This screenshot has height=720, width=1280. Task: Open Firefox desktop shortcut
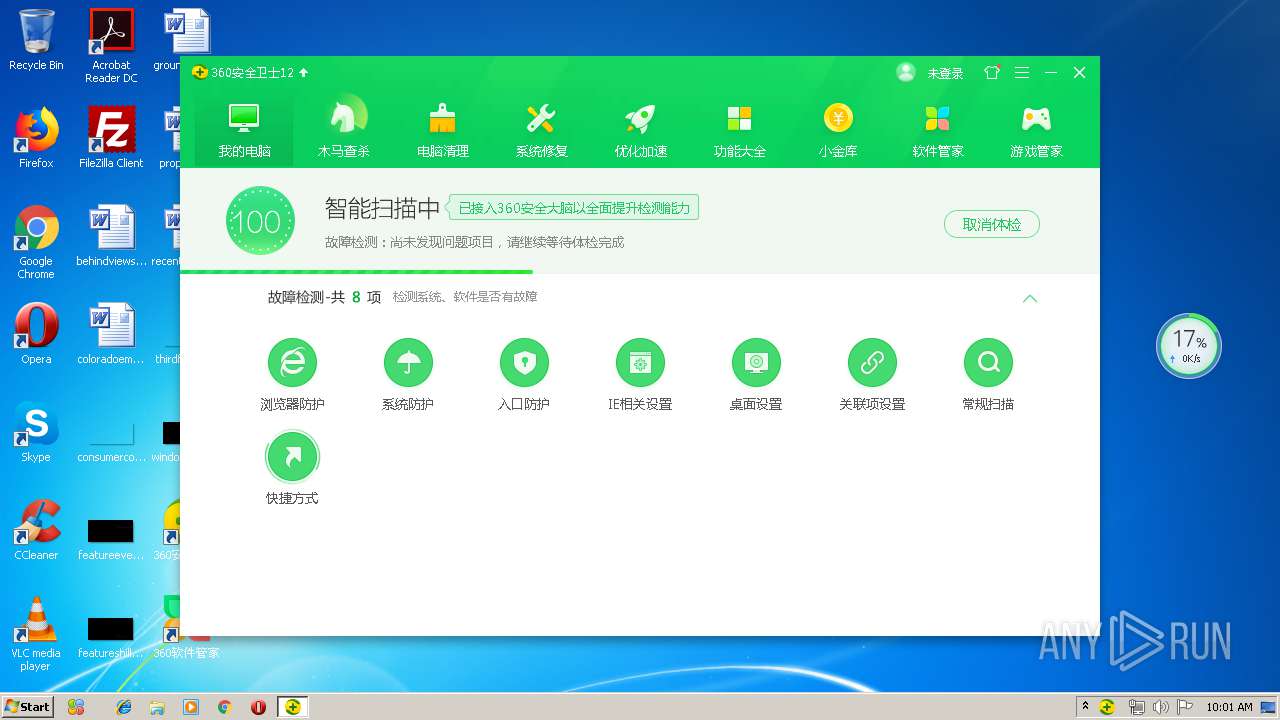[x=36, y=137]
